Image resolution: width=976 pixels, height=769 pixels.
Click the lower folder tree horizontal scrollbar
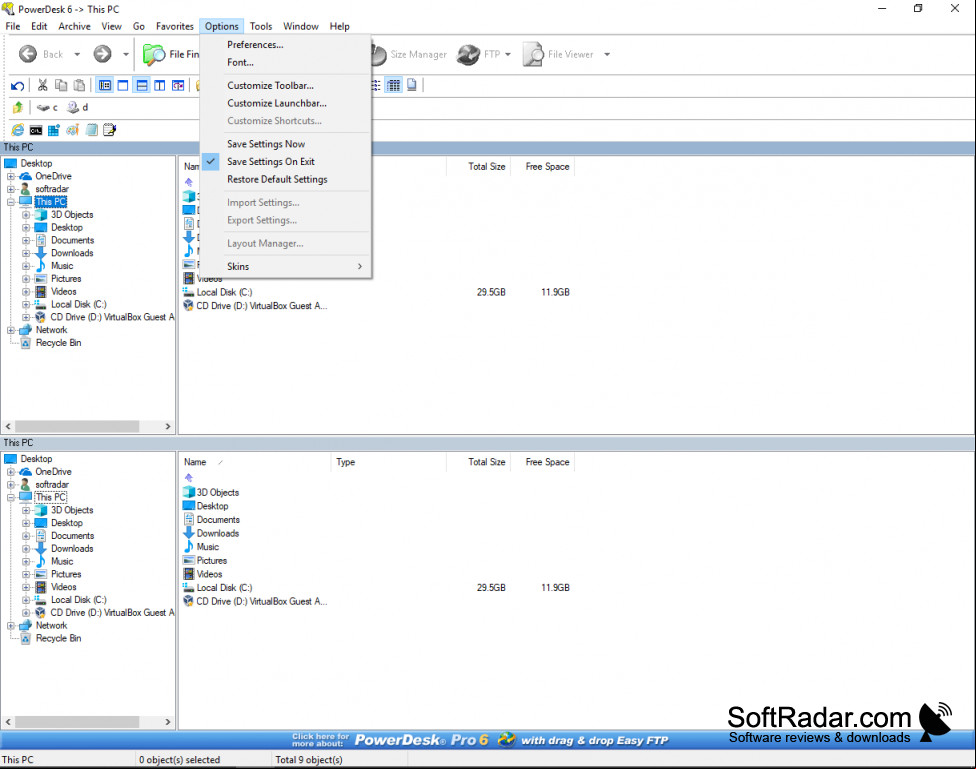click(77, 722)
